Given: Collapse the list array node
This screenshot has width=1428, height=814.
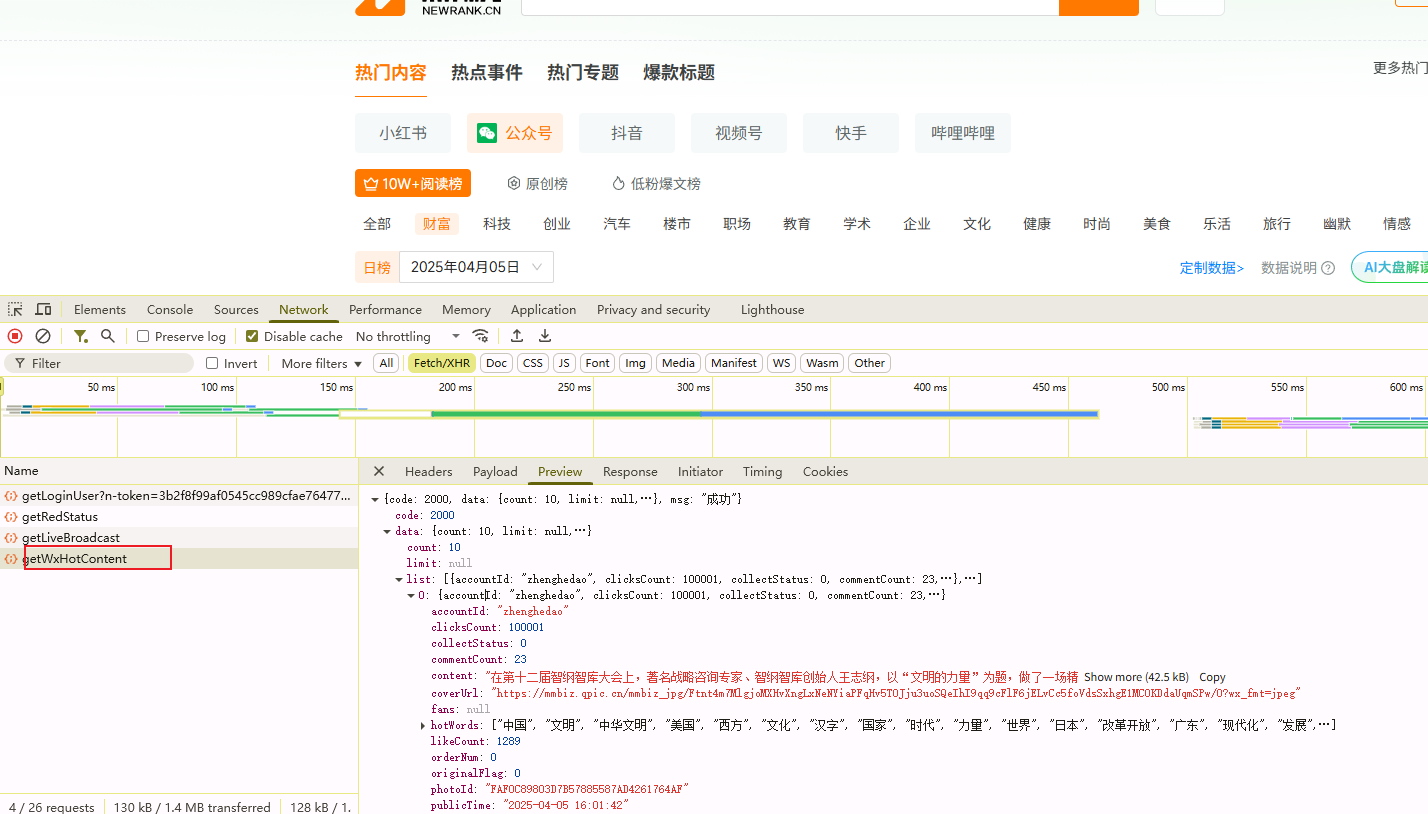Looking at the screenshot, I should 399,579.
